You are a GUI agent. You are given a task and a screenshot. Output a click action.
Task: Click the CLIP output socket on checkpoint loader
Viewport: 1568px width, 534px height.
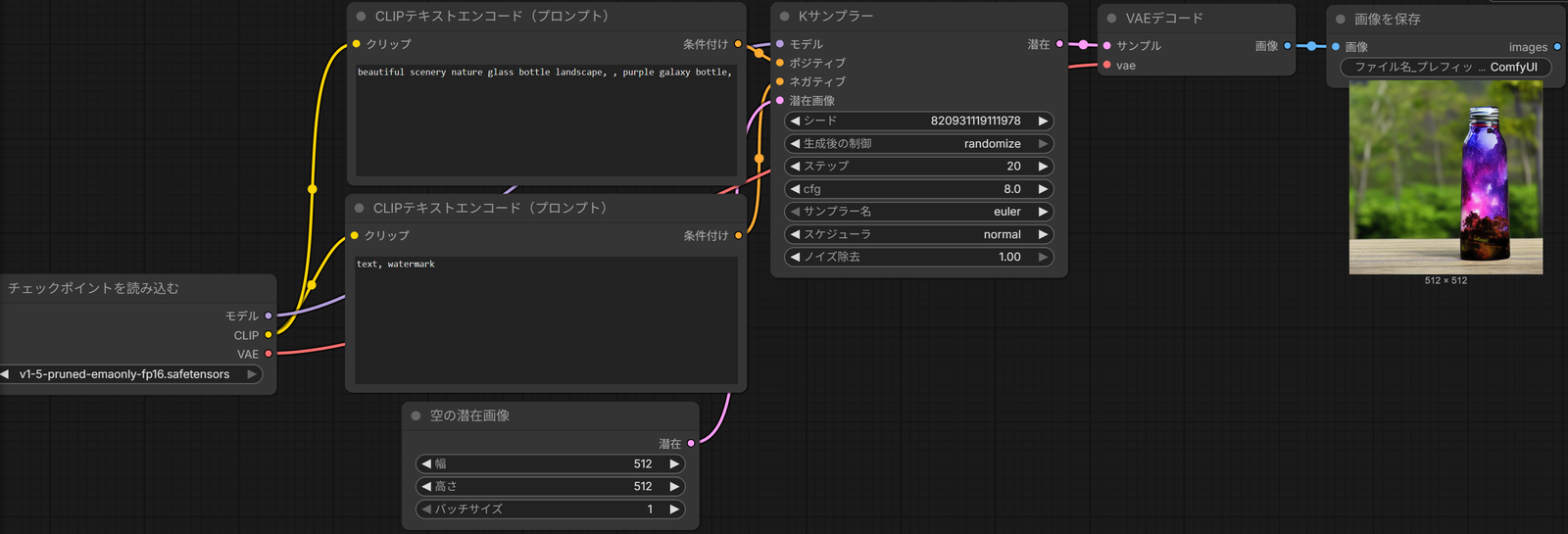[x=269, y=335]
